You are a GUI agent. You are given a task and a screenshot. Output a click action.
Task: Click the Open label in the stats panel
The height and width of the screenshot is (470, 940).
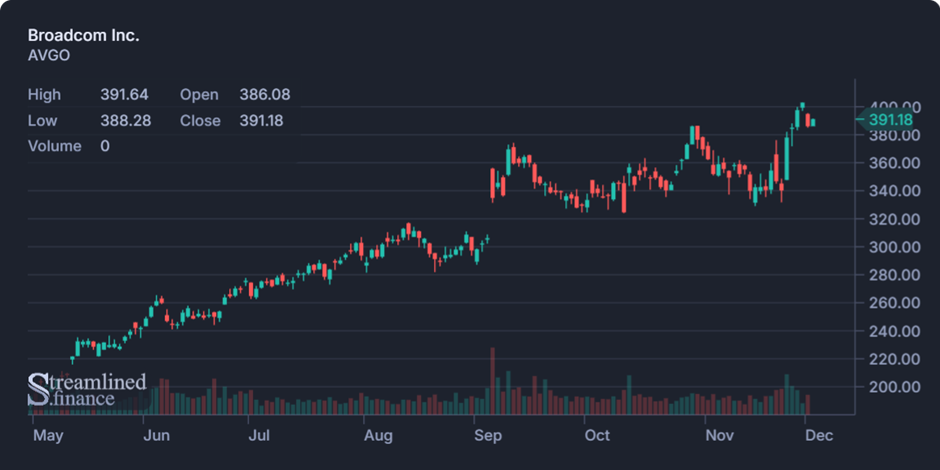tap(200, 95)
